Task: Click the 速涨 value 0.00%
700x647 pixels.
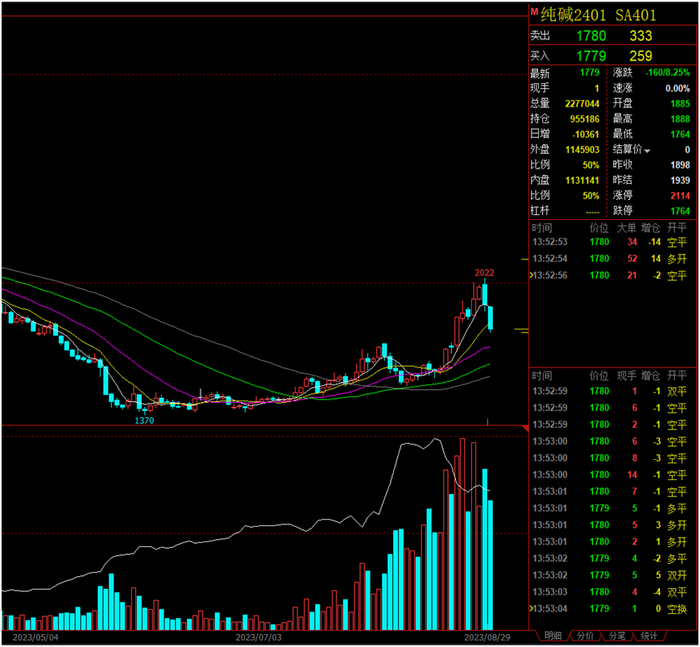Action: click(x=677, y=88)
